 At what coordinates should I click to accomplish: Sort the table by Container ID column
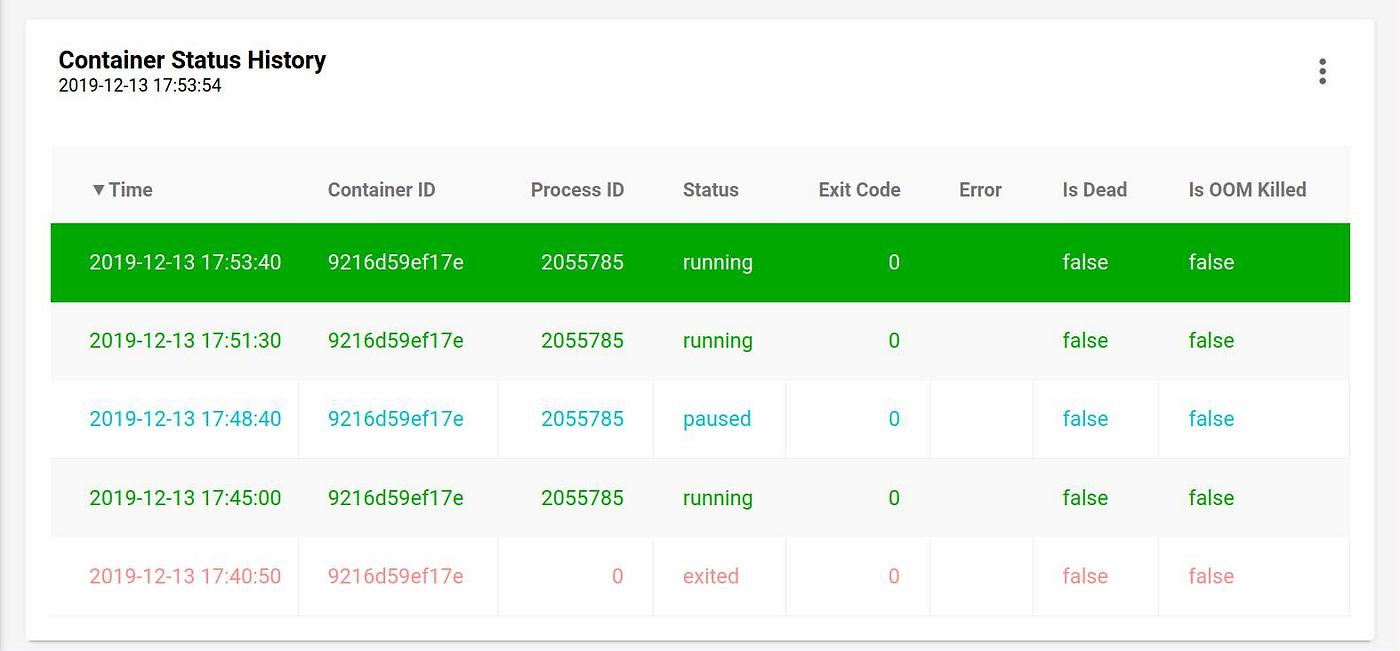[x=381, y=189]
